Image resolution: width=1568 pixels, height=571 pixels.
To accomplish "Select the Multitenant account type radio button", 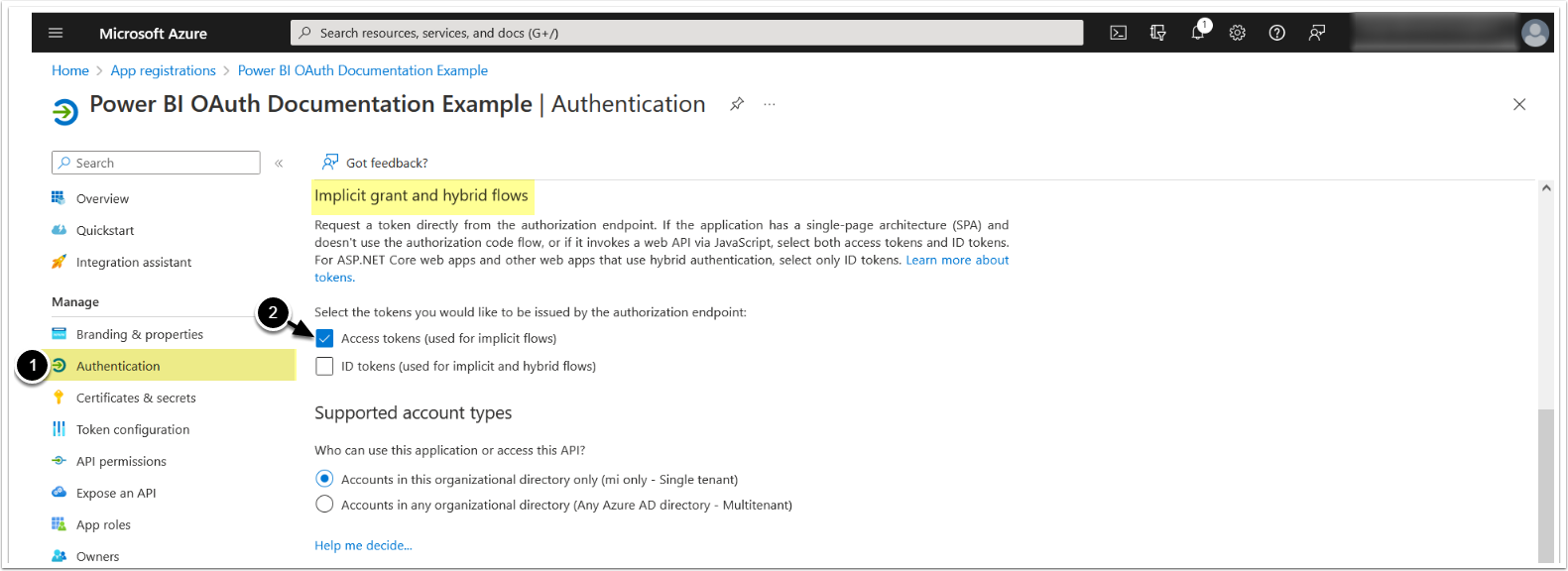I will [x=324, y=505].
